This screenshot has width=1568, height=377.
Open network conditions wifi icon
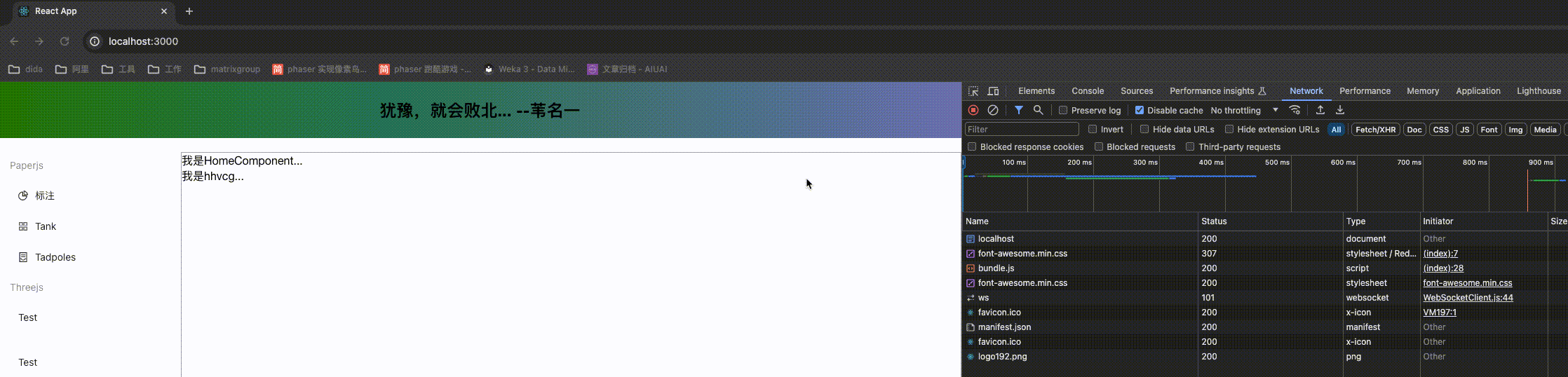(1295, 110)
